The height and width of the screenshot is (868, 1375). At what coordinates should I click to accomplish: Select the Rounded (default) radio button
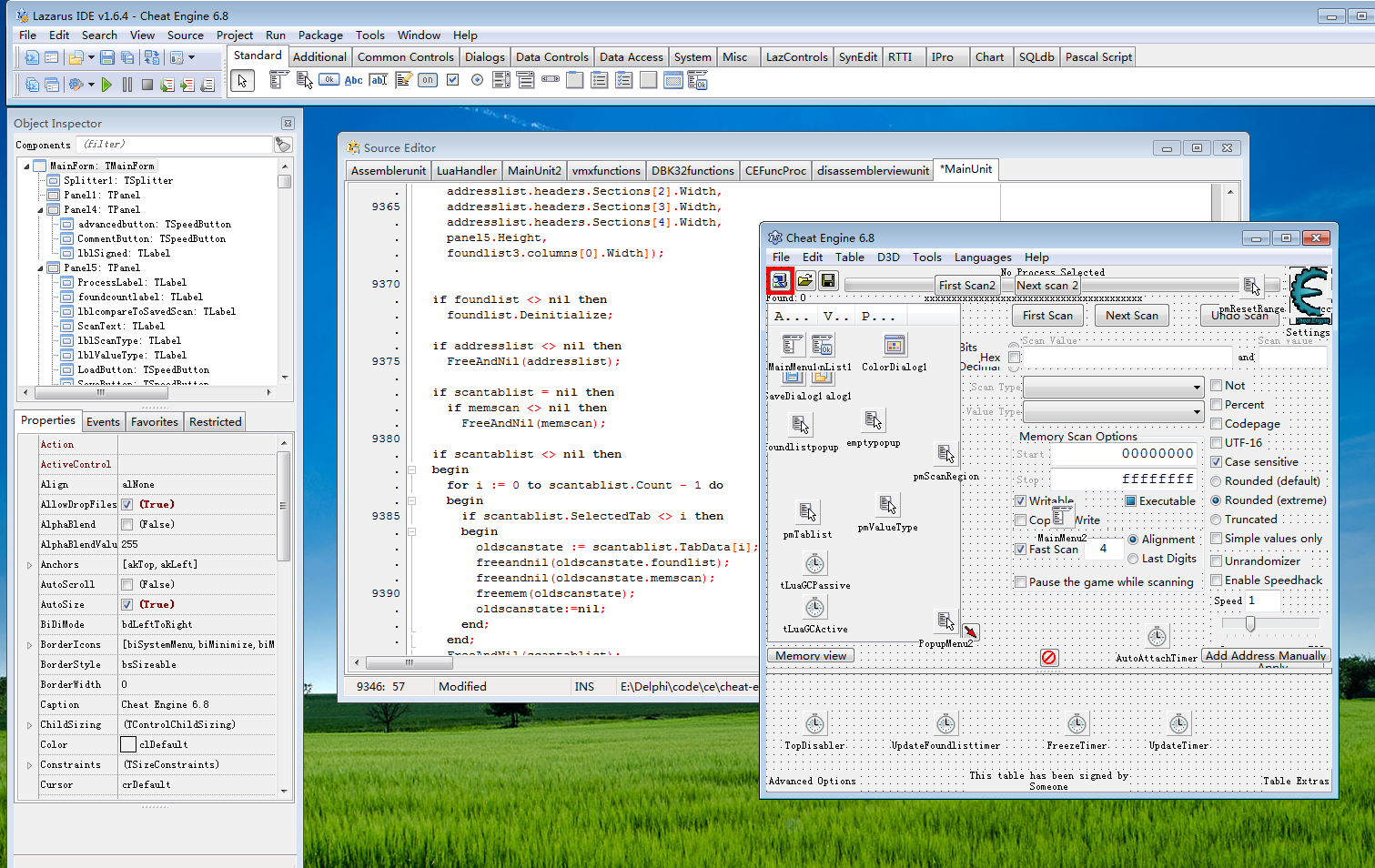pos(1216,480)
